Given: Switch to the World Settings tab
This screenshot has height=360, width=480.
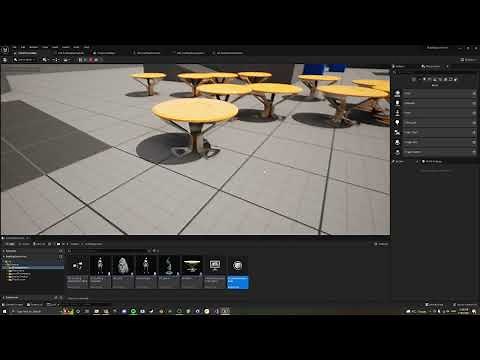Looking at the screenshot, I should [432, 161].
